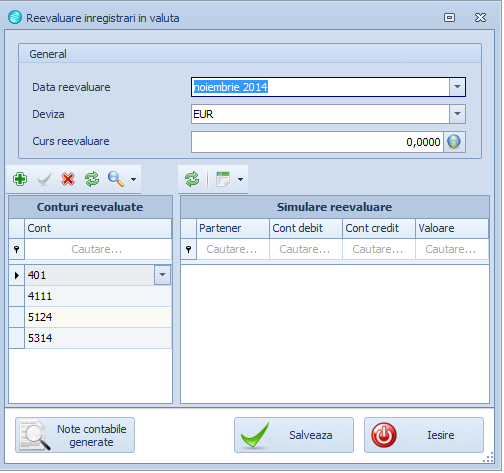Viewport: 504px width, 473px height.
Task: Fetch exchange rate with globe icon
Action: point(454,142)
